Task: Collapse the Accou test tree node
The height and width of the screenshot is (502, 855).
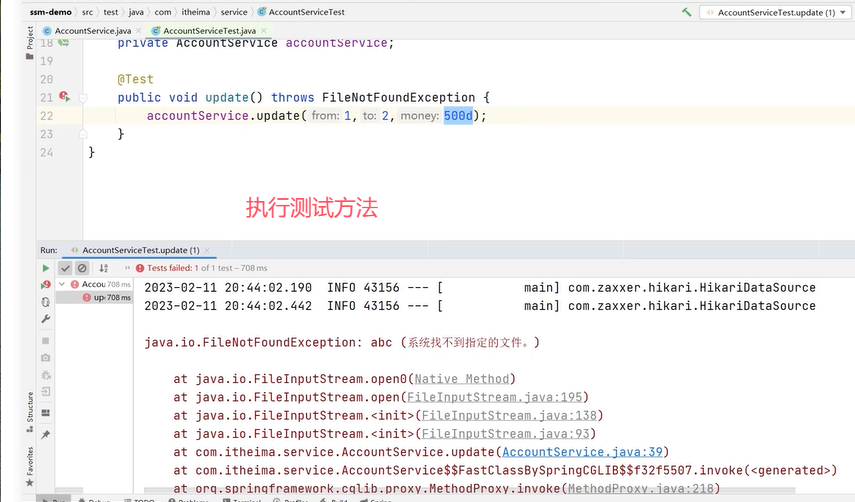Action: pyautogui.click(x=62, y=284)
